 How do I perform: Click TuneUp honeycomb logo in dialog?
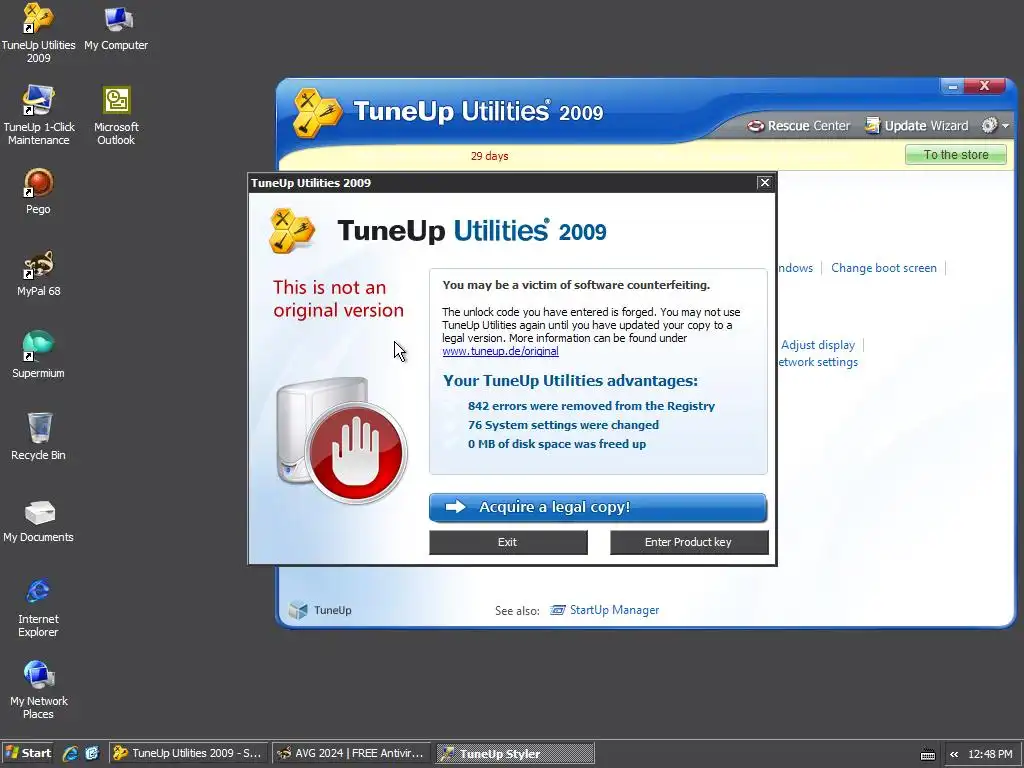tap(291, 231)
